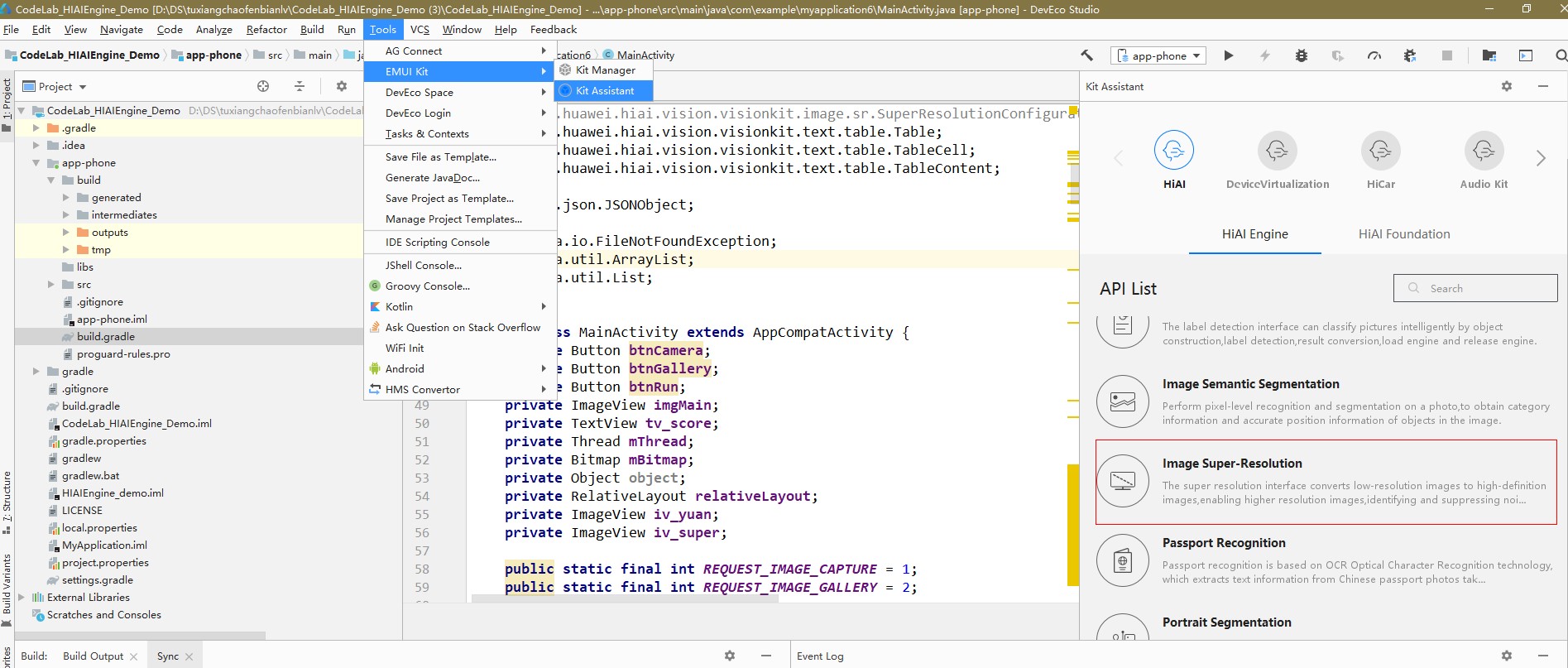Open Project panel gear options

[341, 86]
